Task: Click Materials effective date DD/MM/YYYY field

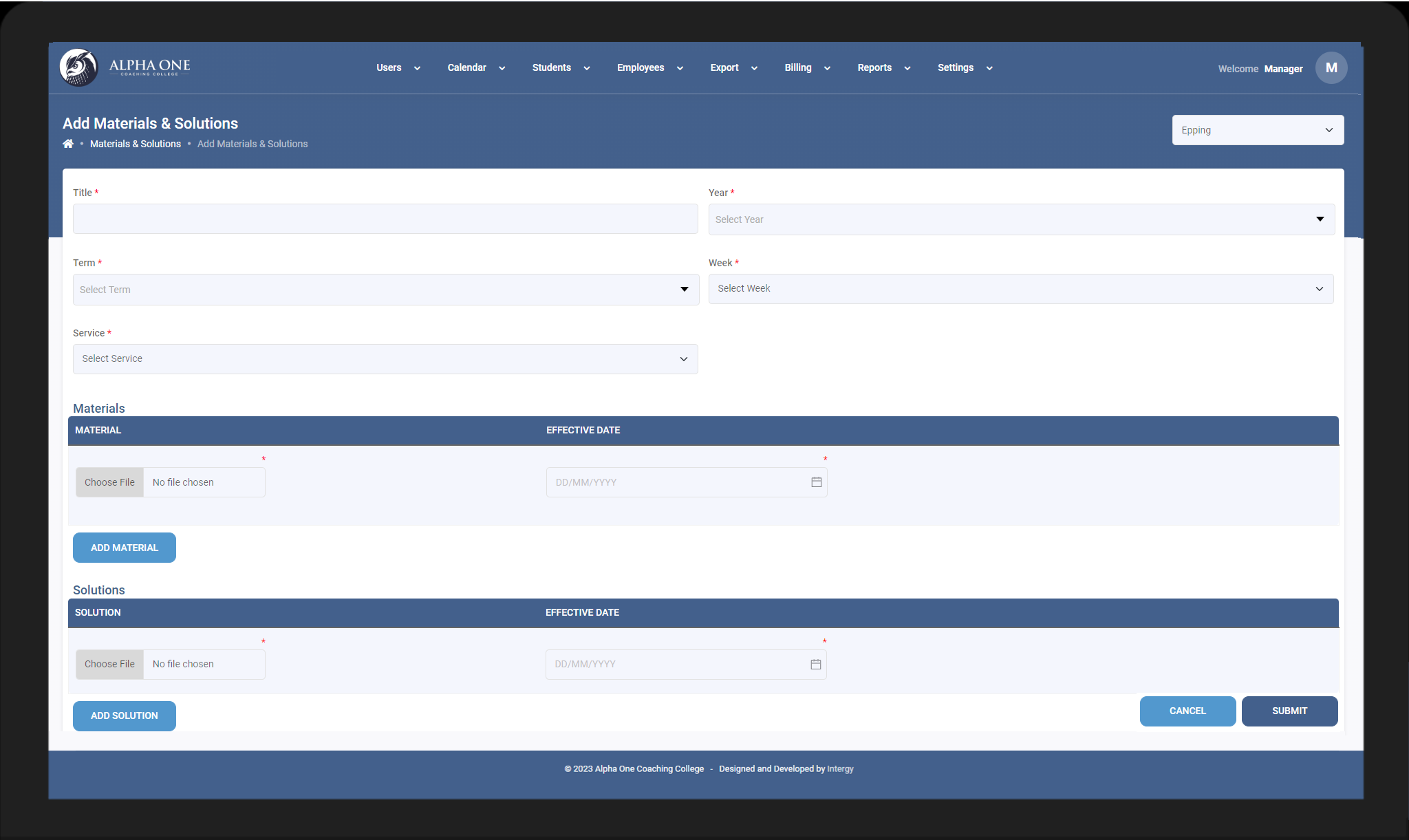Action: point(686,482)
